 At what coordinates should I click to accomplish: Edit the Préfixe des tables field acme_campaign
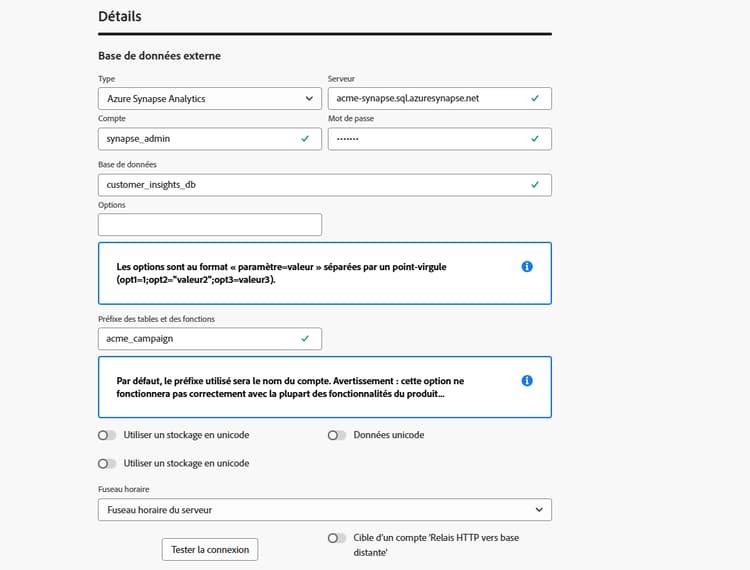coord(210,339)
